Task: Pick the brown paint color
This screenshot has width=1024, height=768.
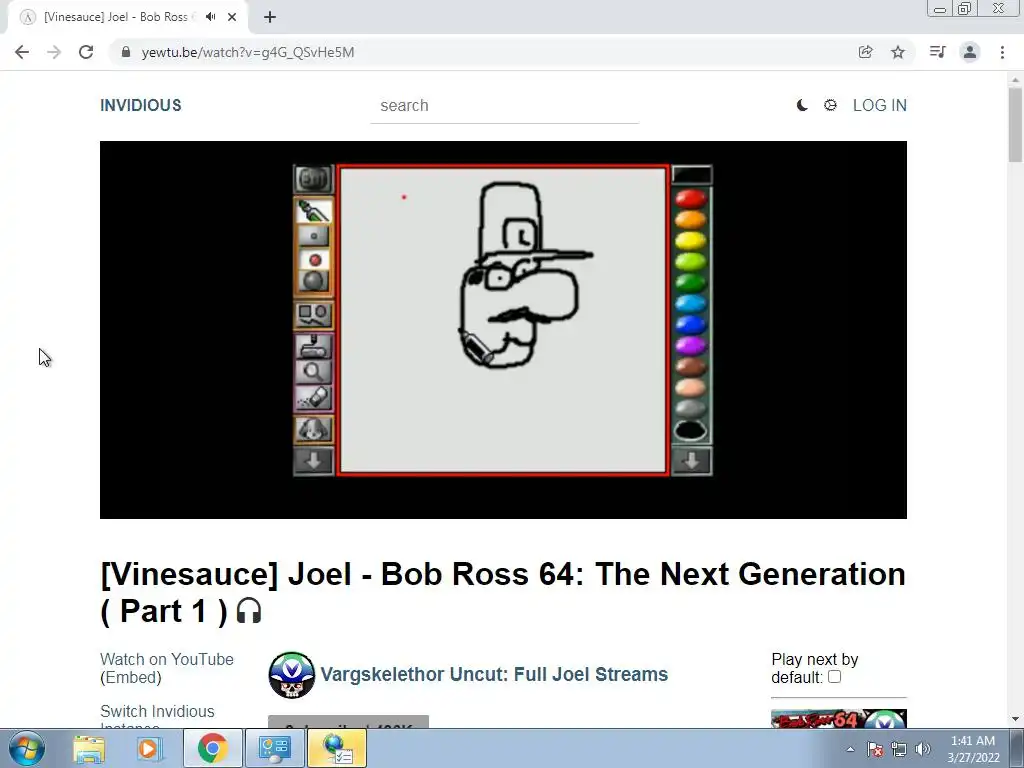Action: [x=690, y=366]
